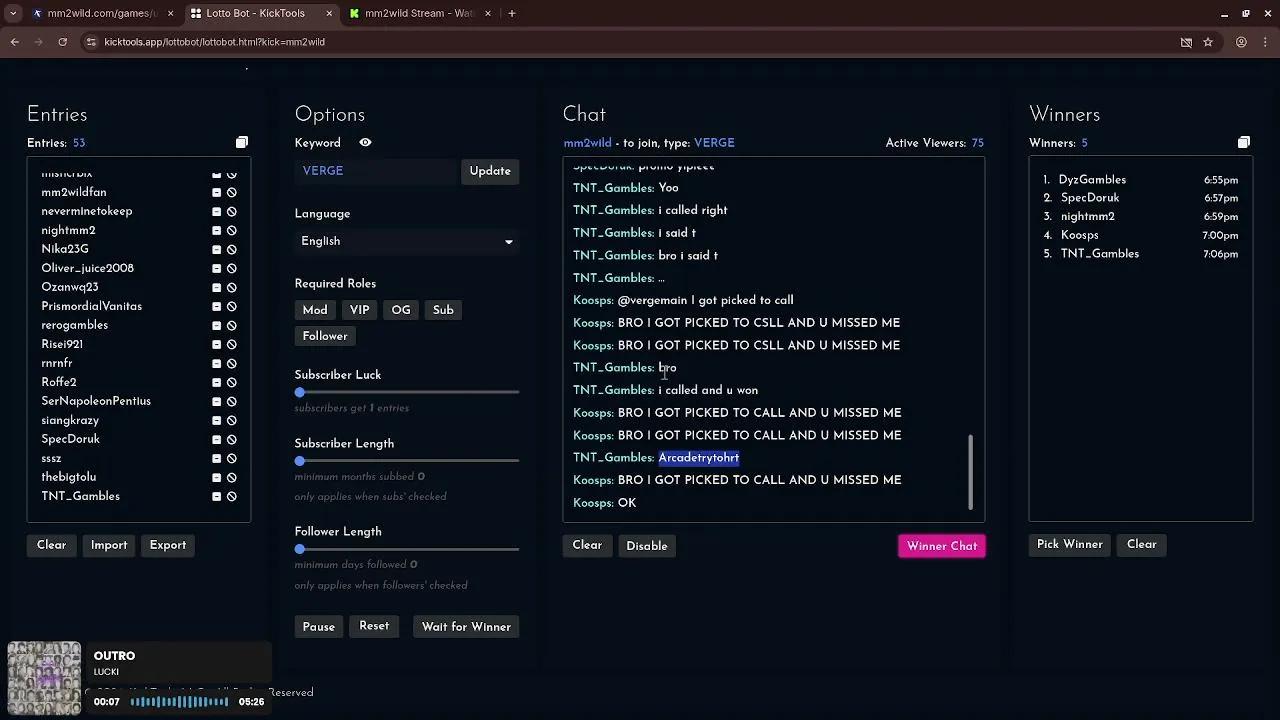Select winner Koosps in the winners list

click(1080, 235)
